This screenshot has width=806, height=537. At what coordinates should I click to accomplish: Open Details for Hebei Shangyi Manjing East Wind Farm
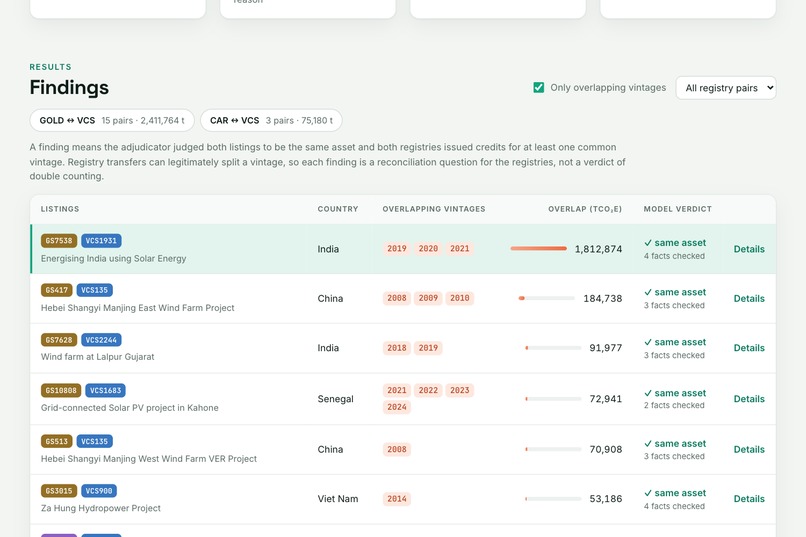point(749,299)
